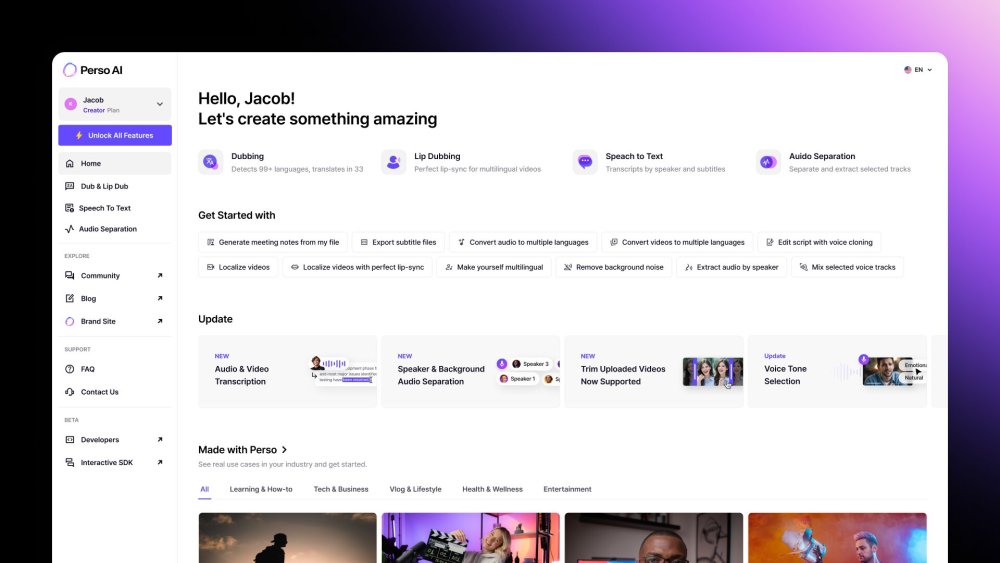Open the clapperboard woman video thumbnail
The image size is (1000, 563).
pos(471,537)
